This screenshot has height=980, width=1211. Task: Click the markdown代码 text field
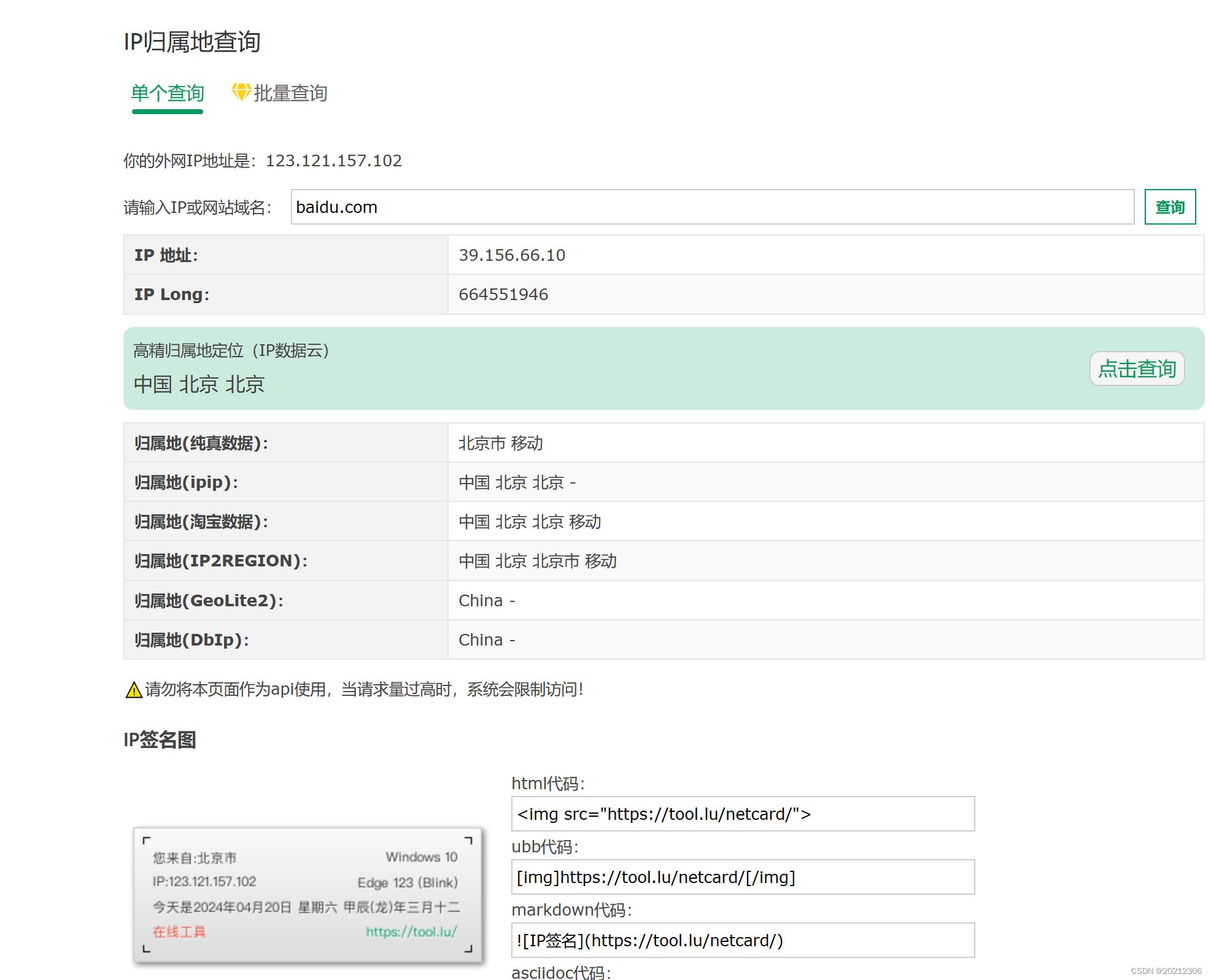742,940
